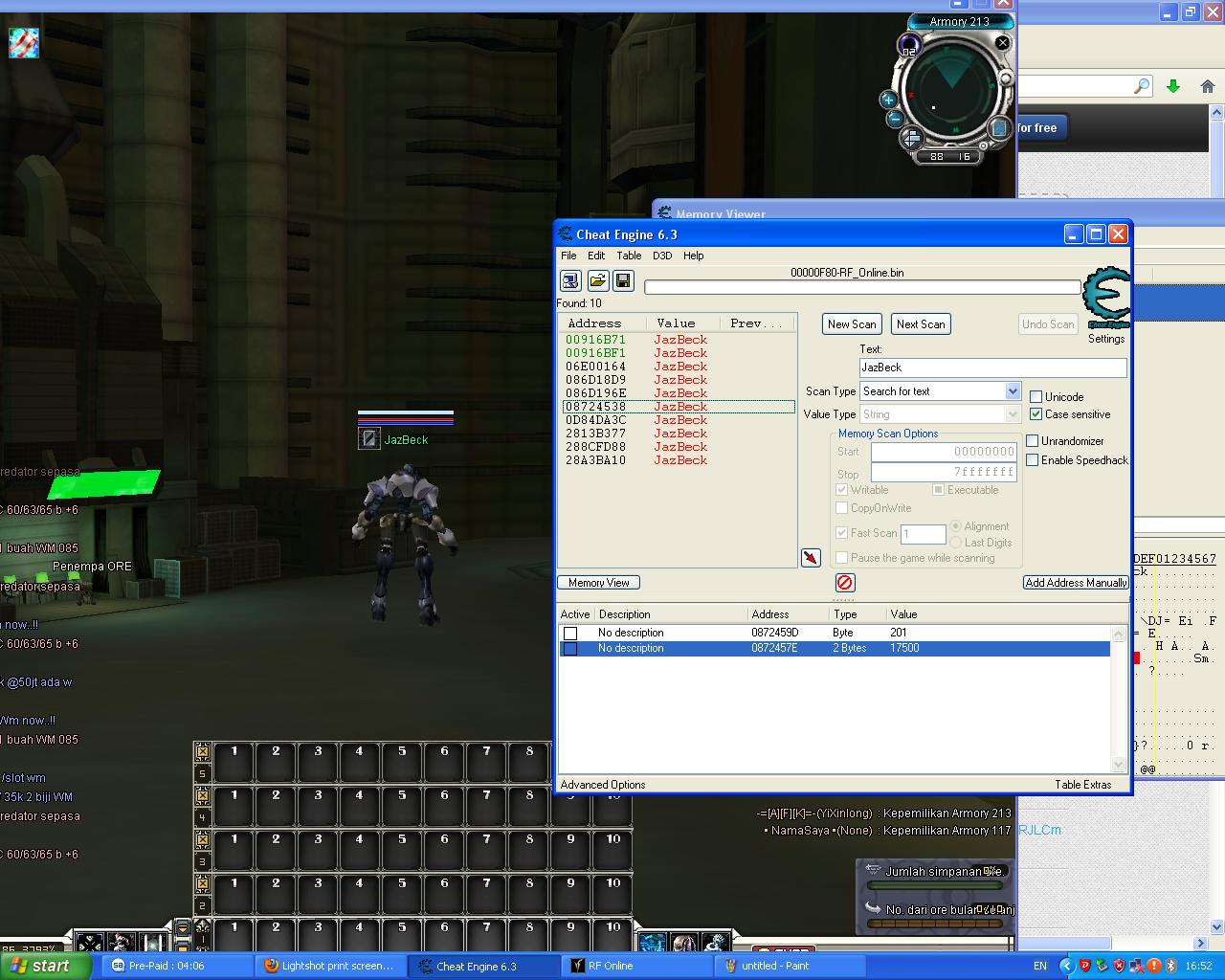The height and width of the screenshot is (980, 1225).
Task: Open a cheat table file
Action: (597, 280)
